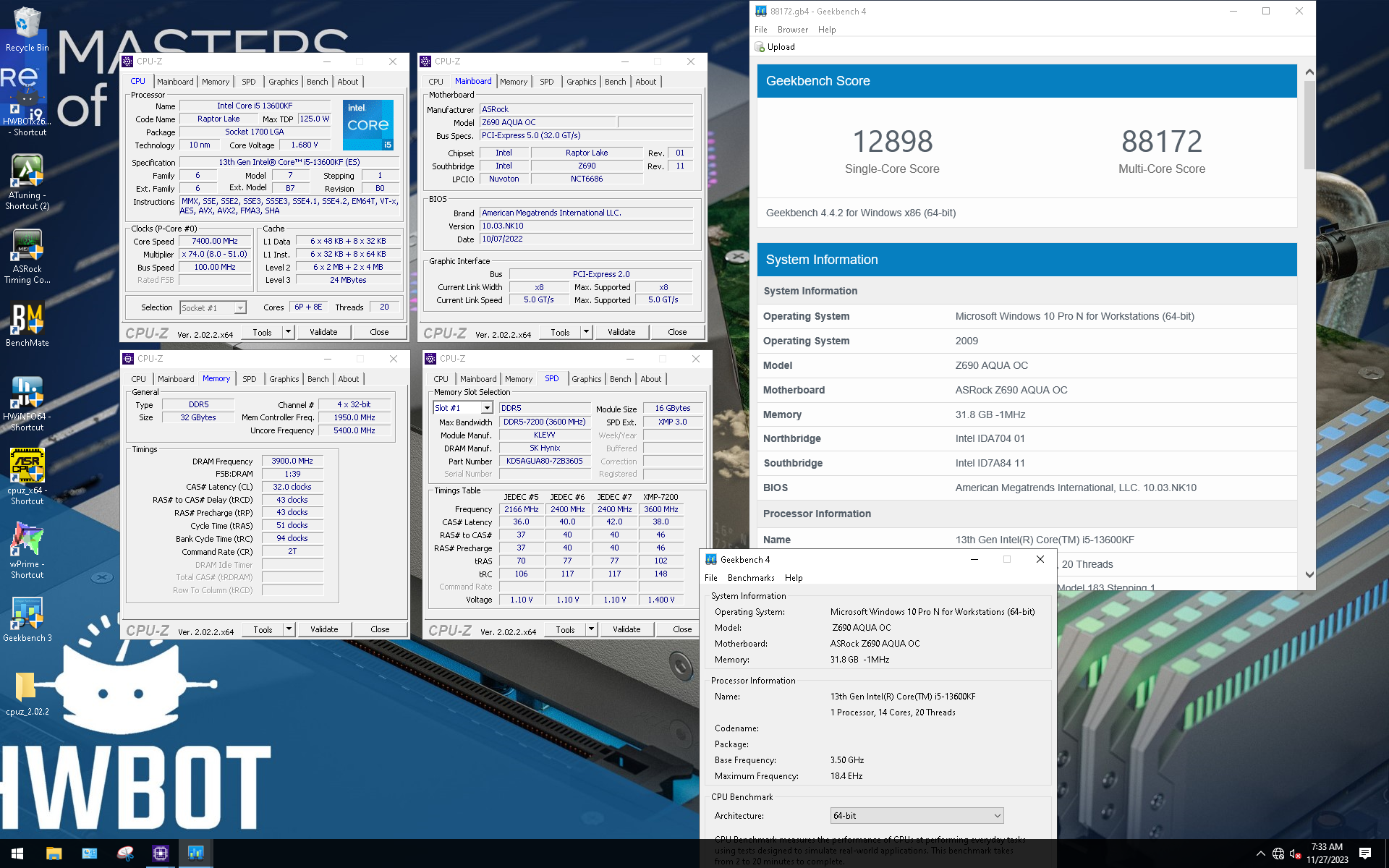The height and width of the screenshot is (868, 1389).
Task: Click 88172.gb4 window title icon
Action: 761,11
